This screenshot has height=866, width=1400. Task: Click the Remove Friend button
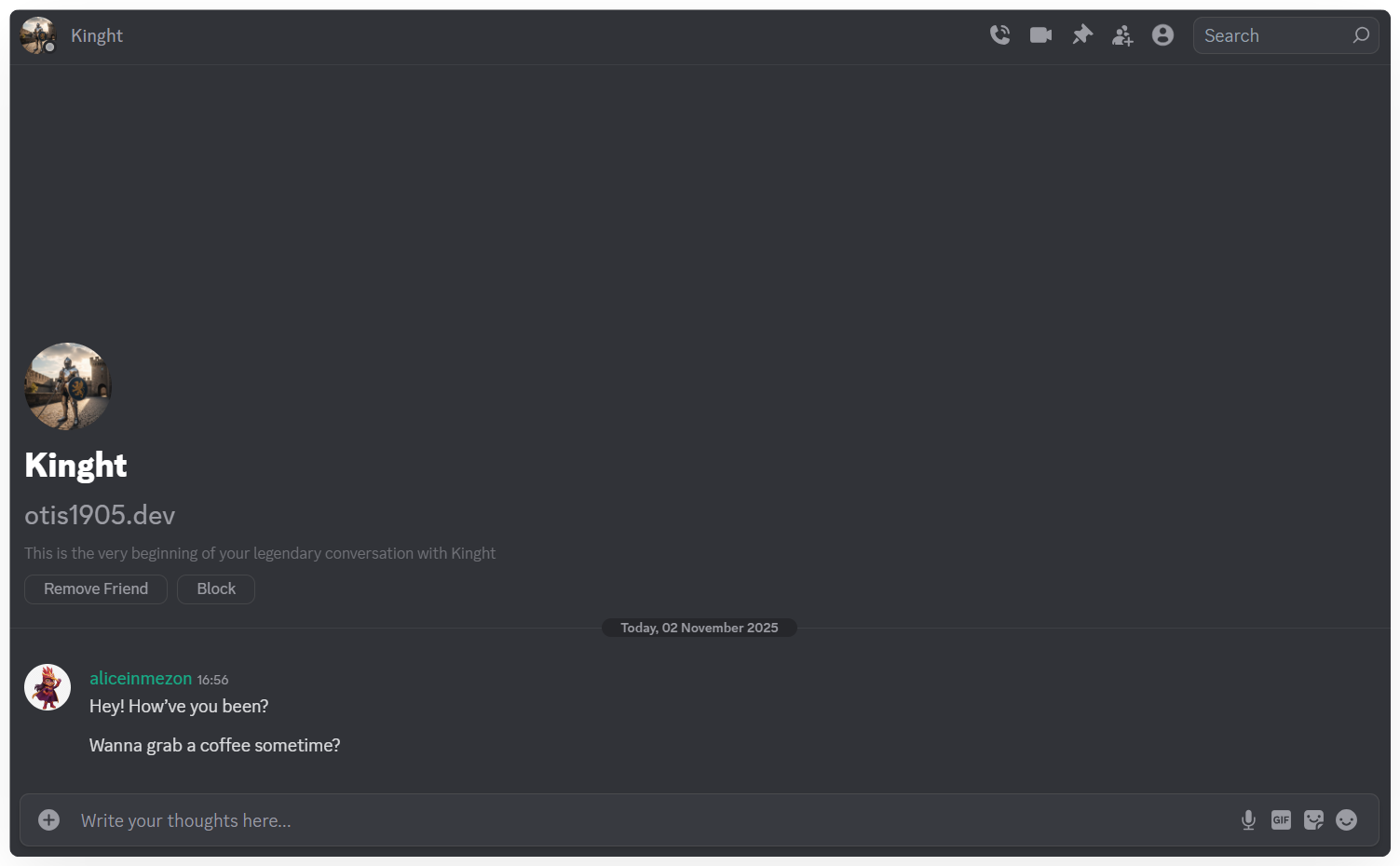click(x=96, y=589)
